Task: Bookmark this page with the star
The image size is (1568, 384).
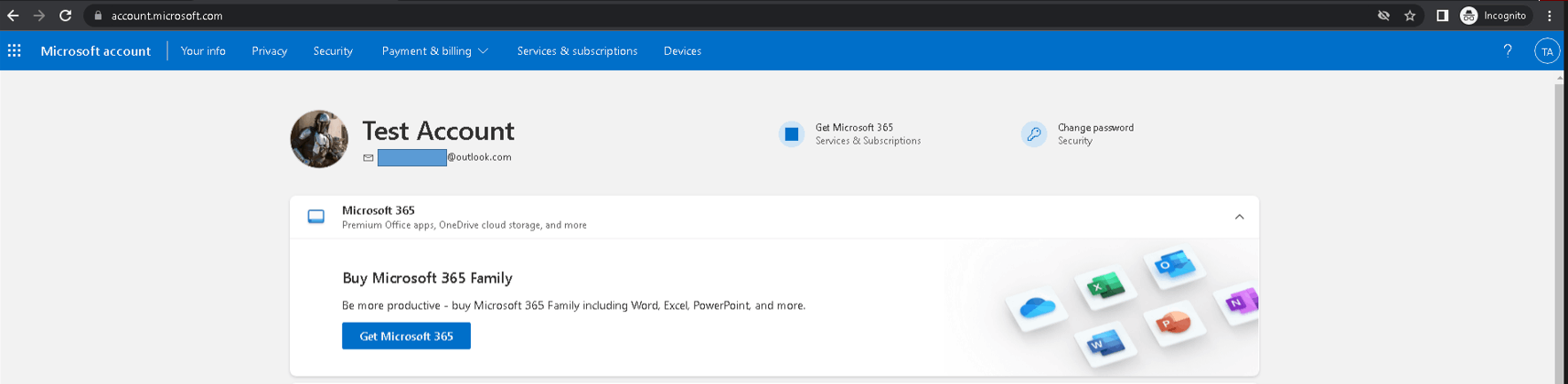Action: point(1410,16)
